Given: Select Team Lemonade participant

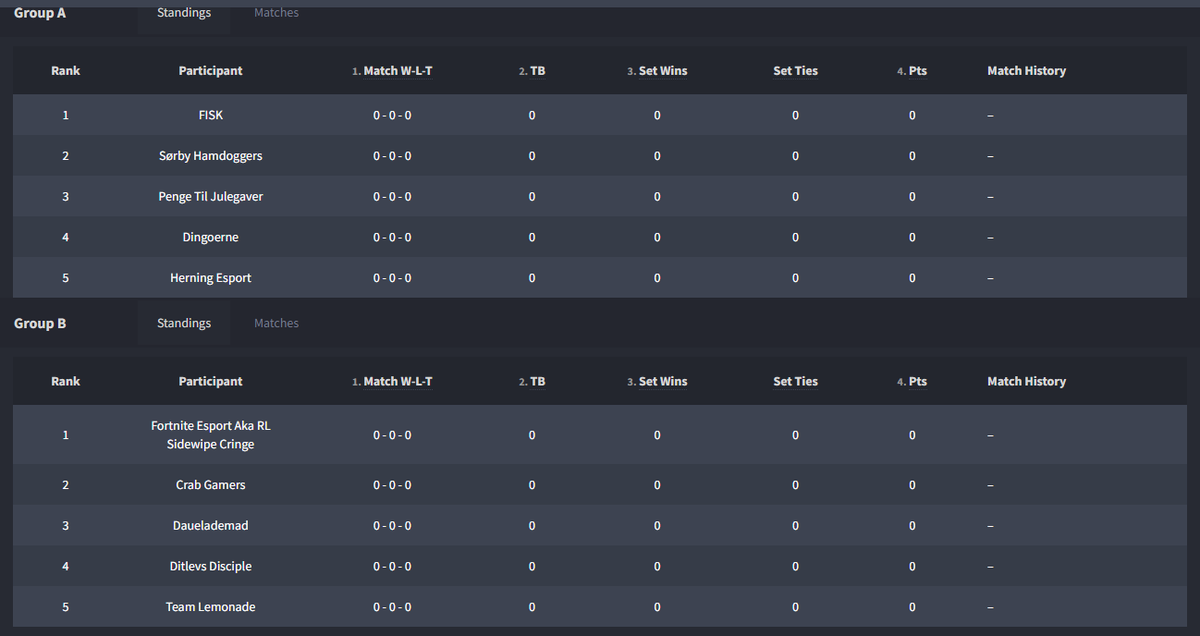Looking at the screenshot, I should point(211,607).
